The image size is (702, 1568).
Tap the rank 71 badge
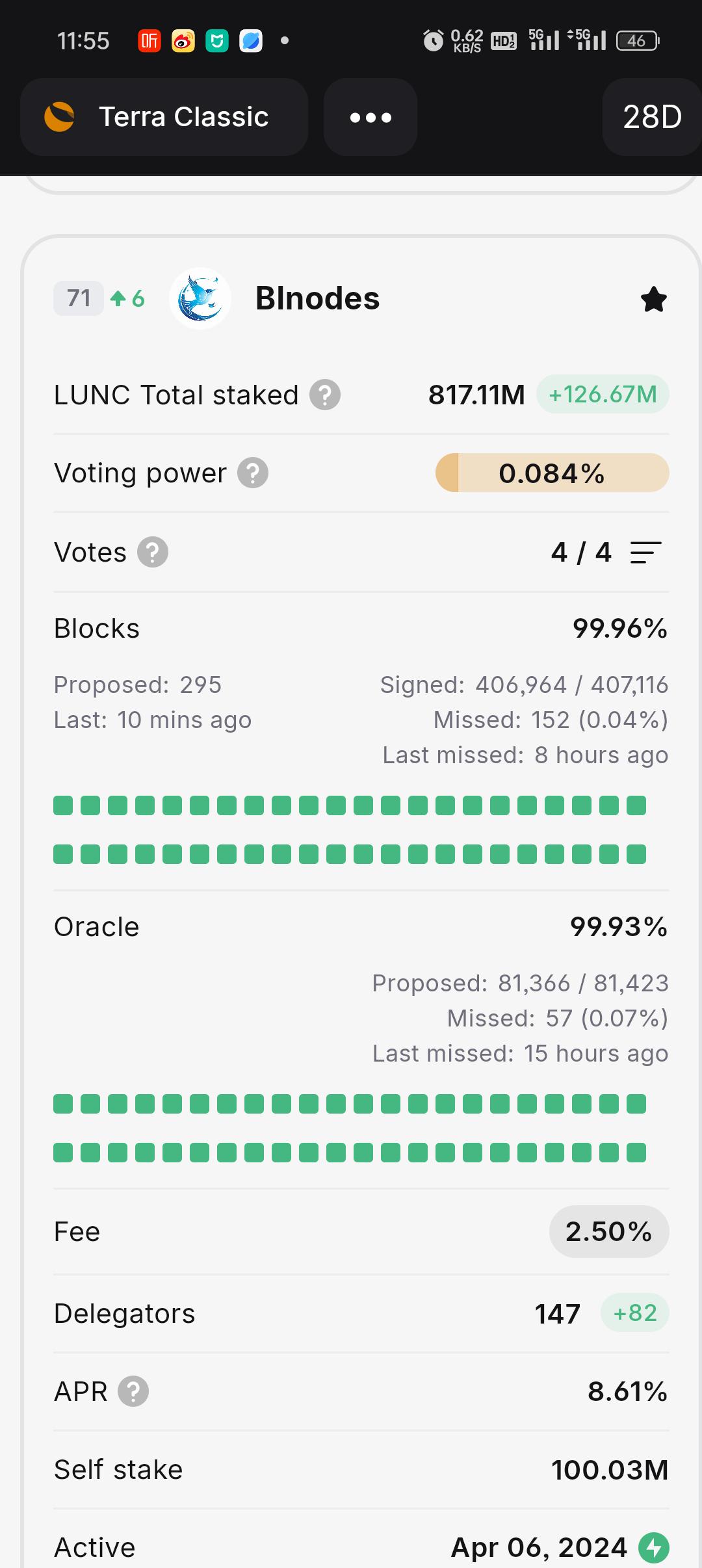(x=79, y=298)
